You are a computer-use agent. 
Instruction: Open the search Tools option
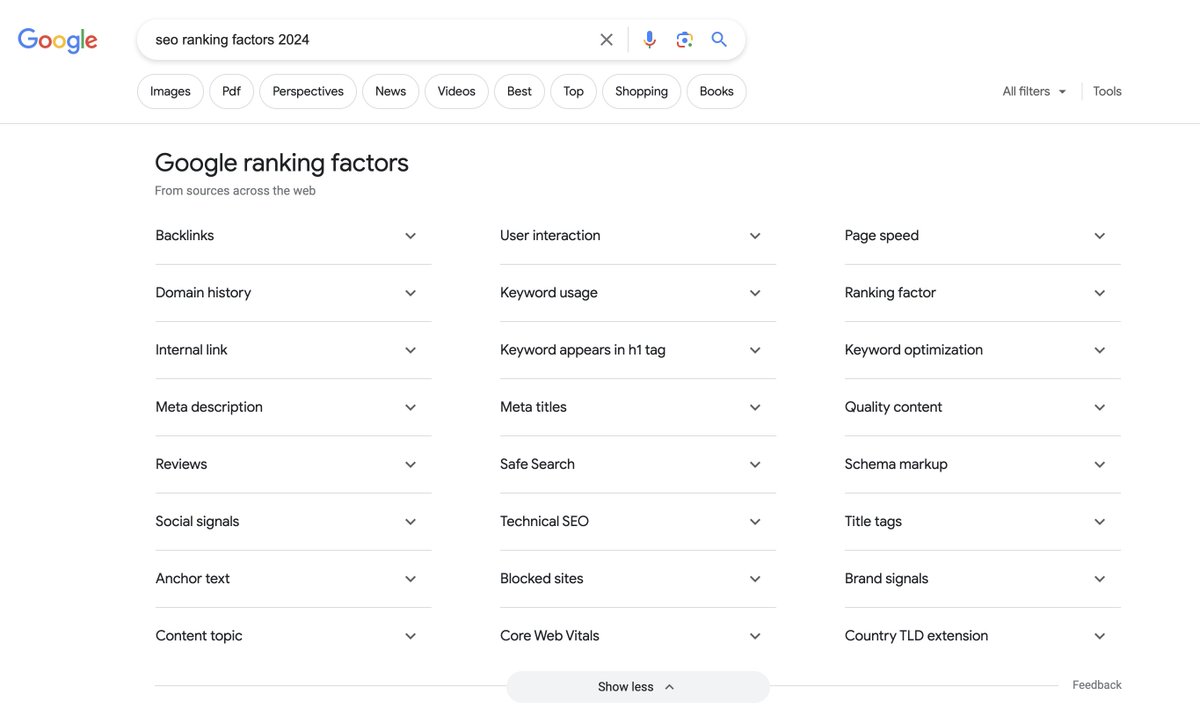point(1107,91)
